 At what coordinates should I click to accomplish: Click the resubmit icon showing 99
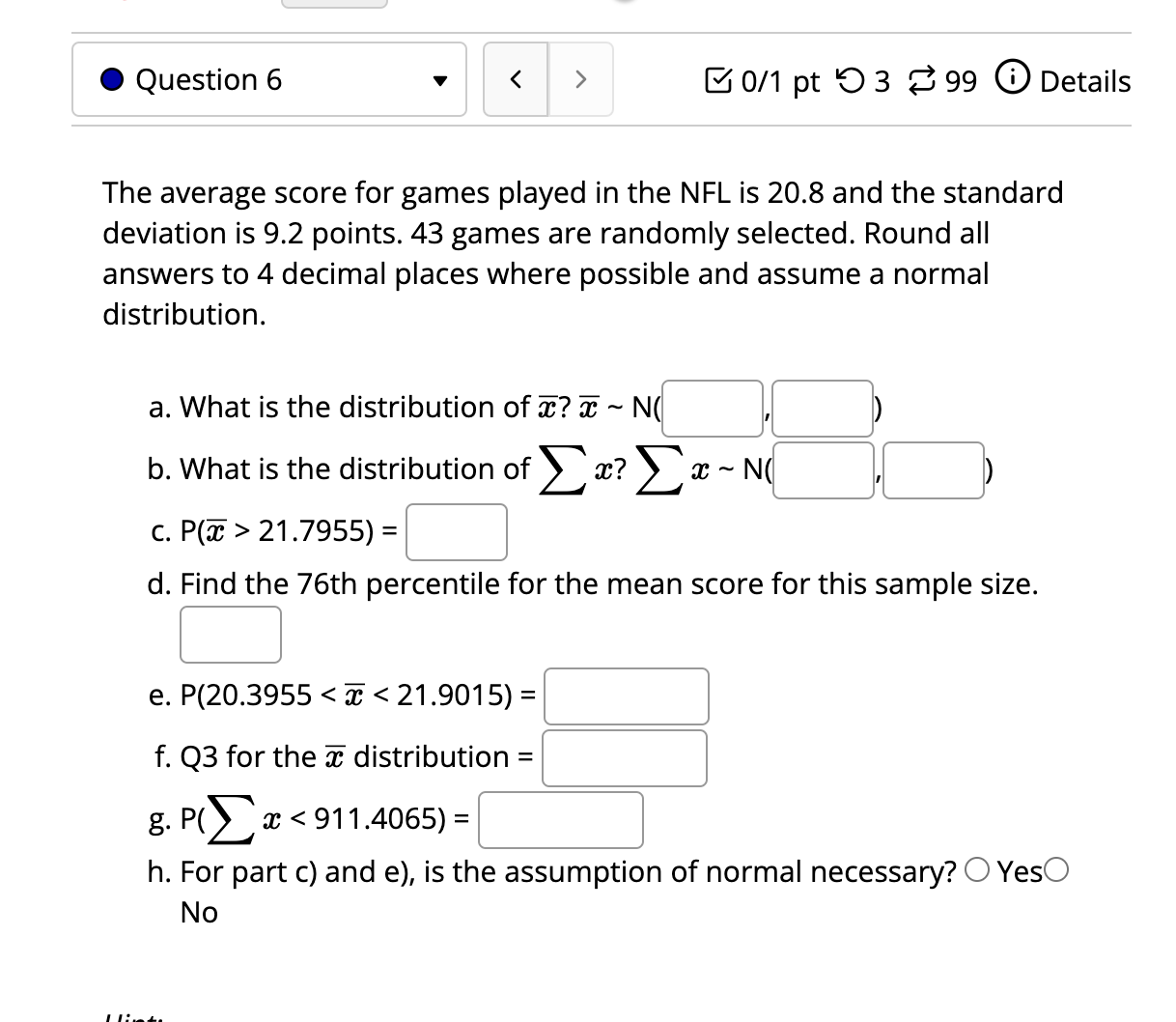point(924,81)
